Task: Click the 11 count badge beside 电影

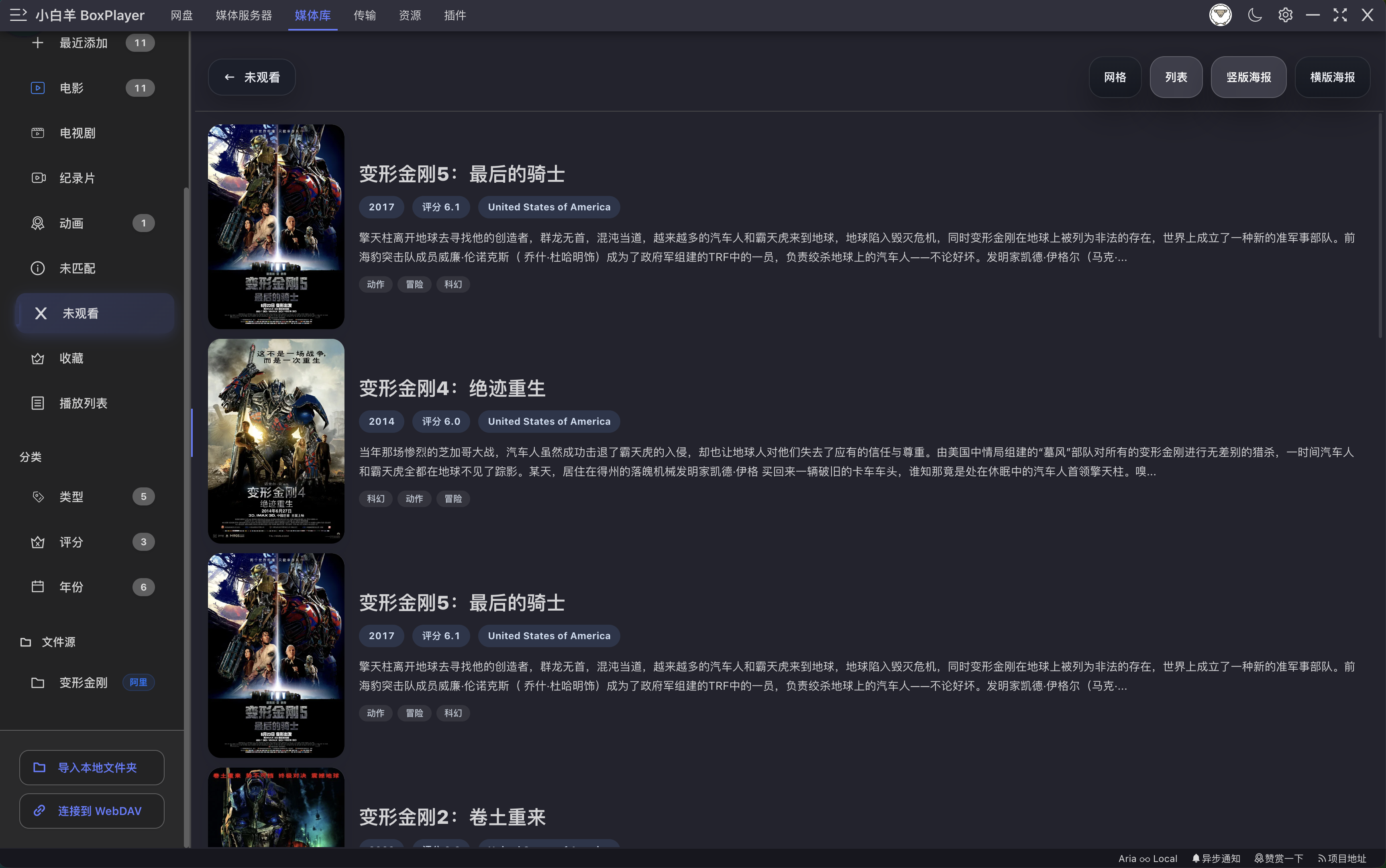Action: 140,88
